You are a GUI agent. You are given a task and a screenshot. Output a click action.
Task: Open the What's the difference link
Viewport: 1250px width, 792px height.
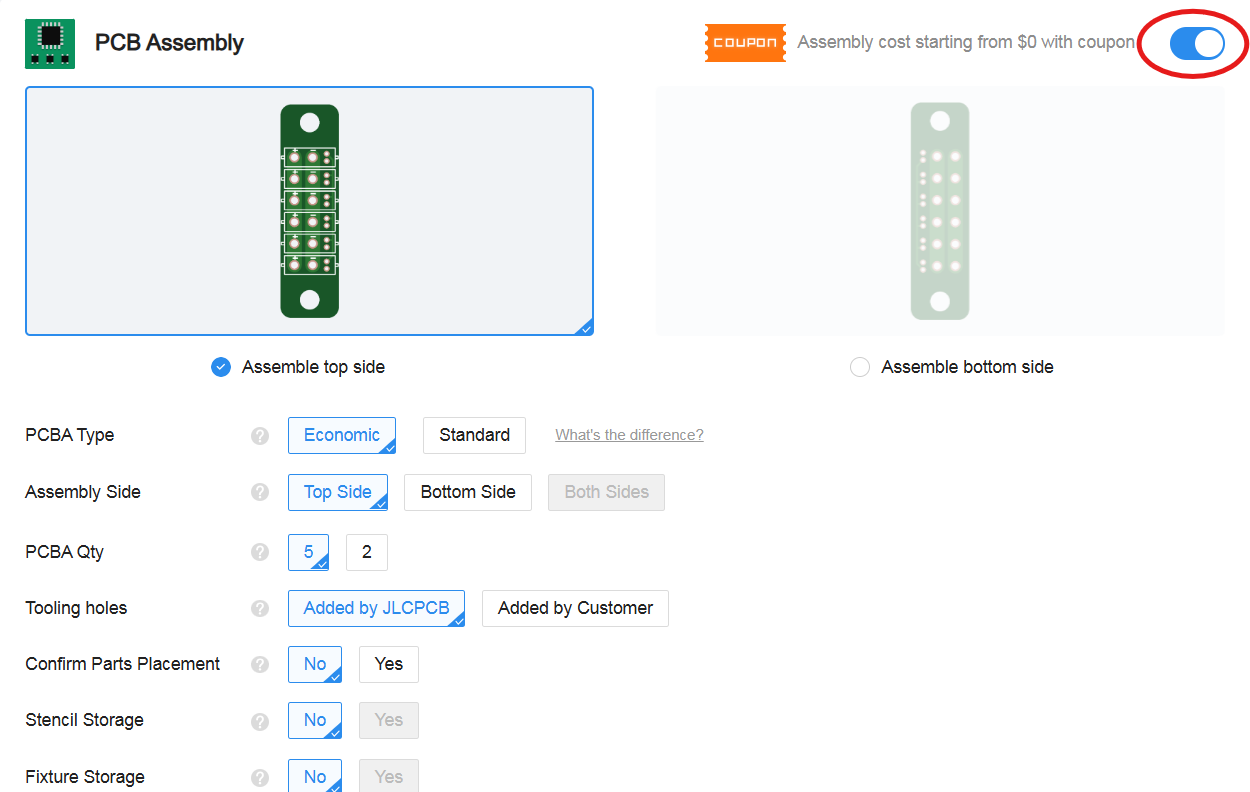629,435
